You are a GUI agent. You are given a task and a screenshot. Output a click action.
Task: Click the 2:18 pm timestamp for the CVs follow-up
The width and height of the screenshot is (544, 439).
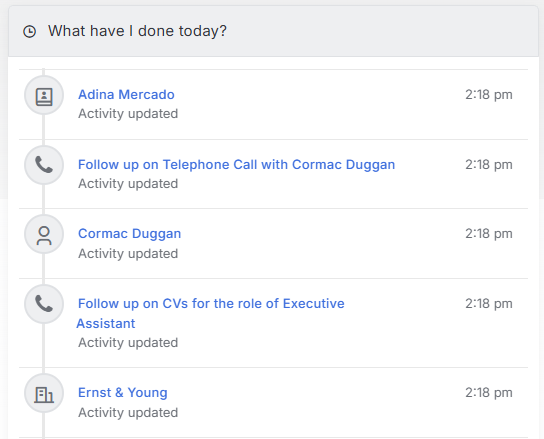click(488, 304)
